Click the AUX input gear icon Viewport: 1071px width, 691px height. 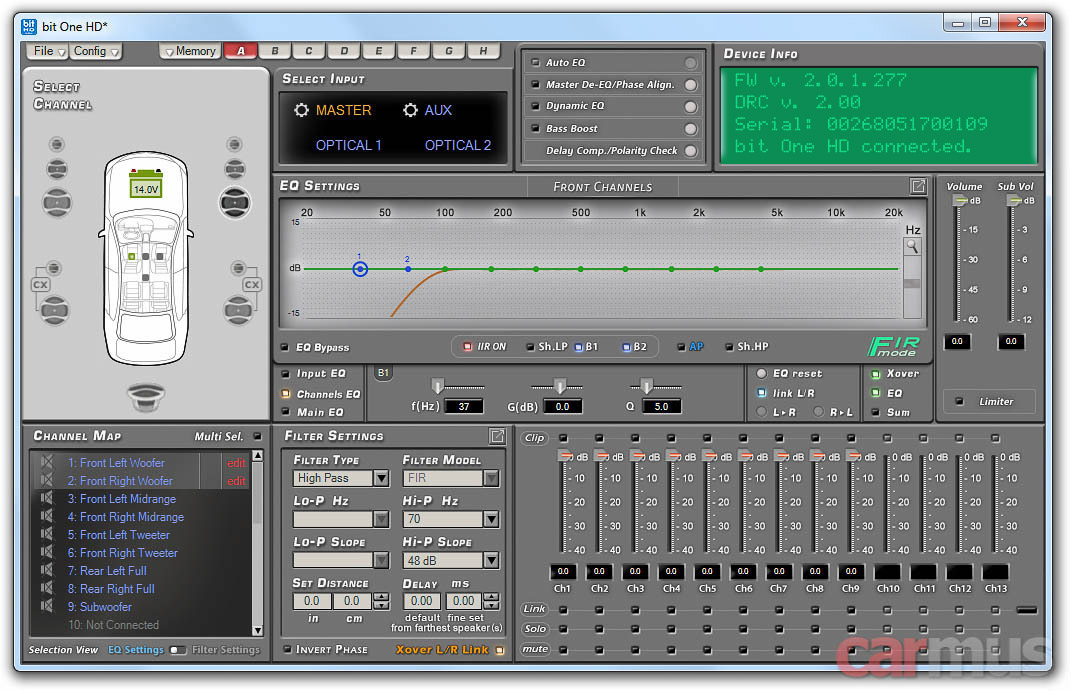pos(410,110)
